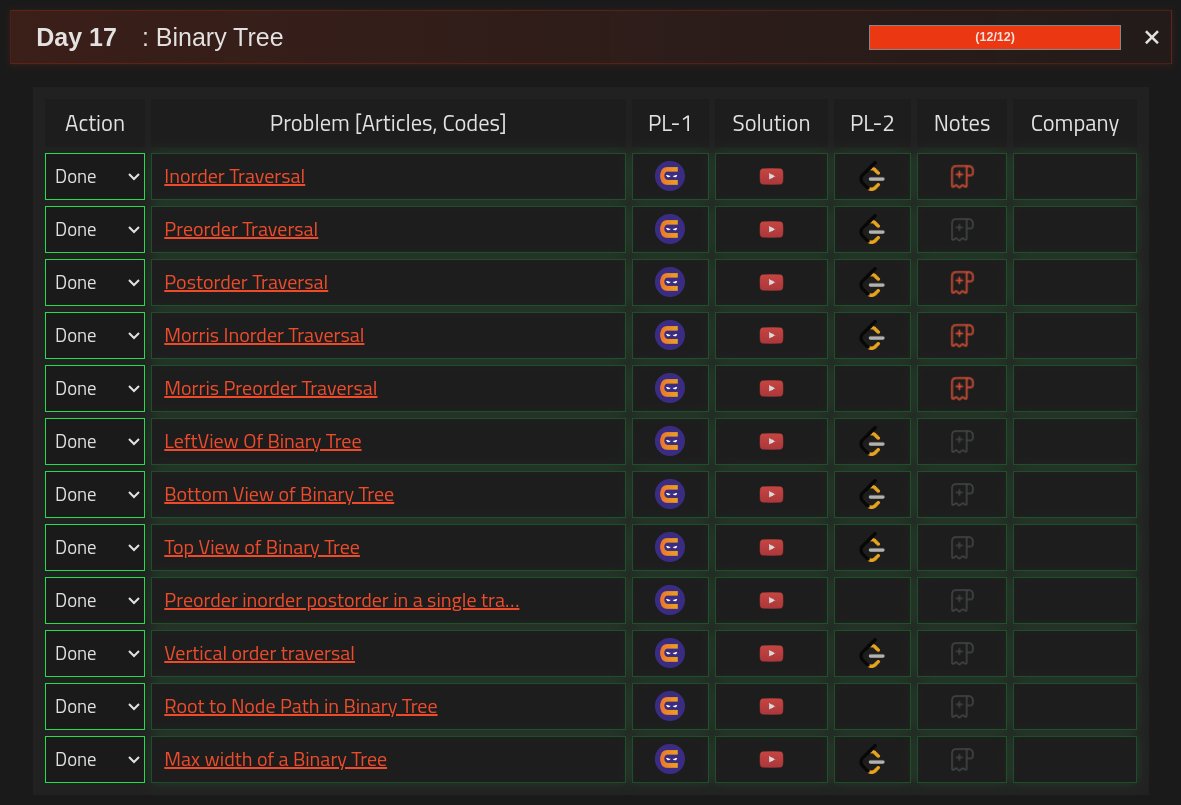1181x805 pixels.
Task: Play YouTube solution for Max width of Binary Tree
Action: 771,759
